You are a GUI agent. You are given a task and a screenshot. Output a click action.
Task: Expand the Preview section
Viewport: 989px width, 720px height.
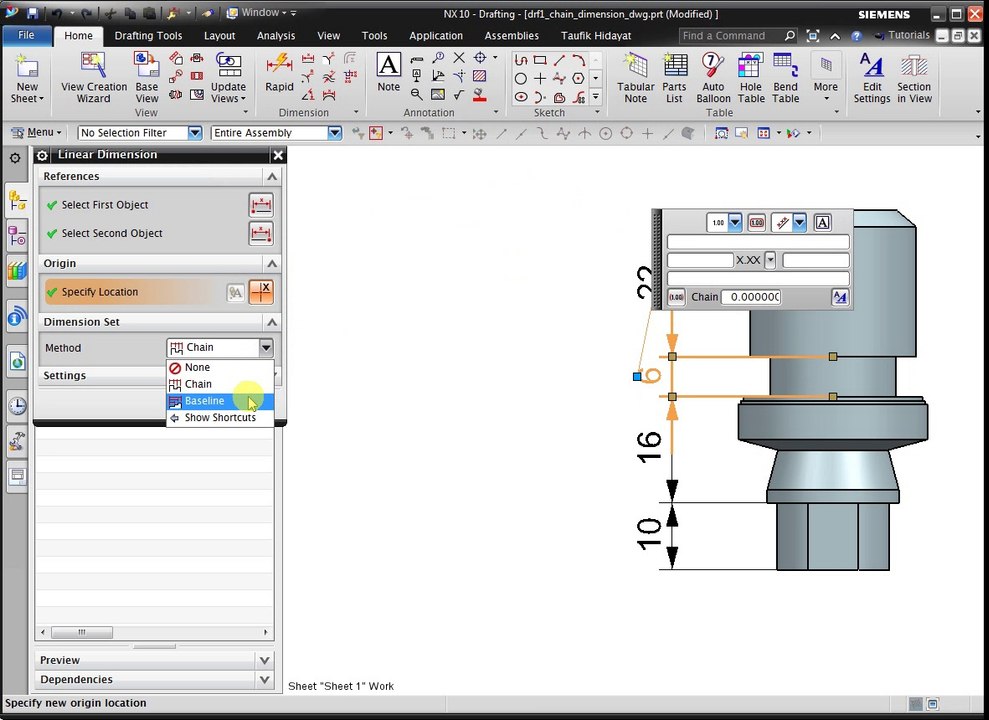tap(264, 660)
